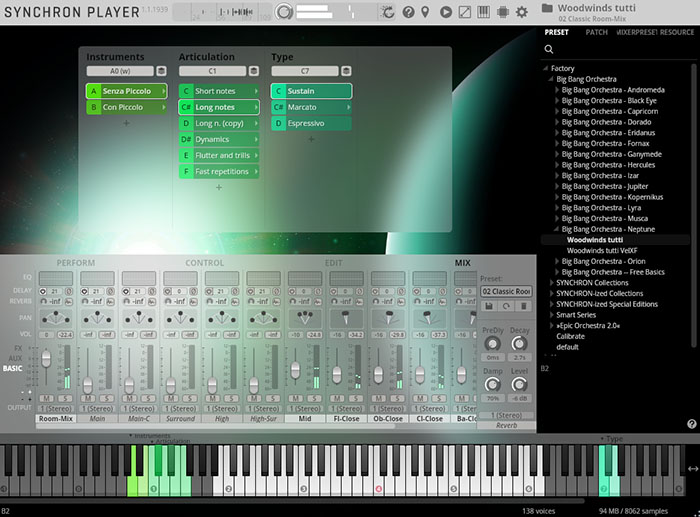700x517 pixels.
Task: Click the search magnifier in preset browser
Action: (x=549, y=49)
